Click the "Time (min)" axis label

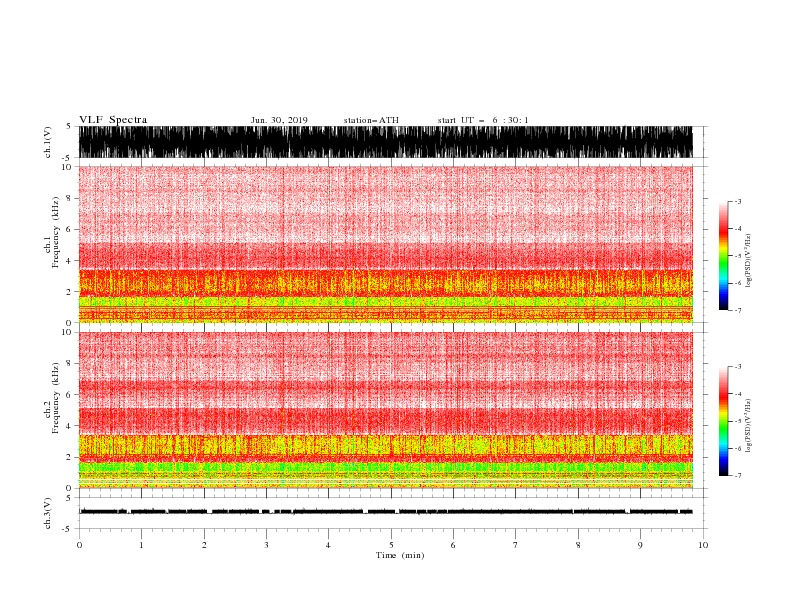(400, 555)
